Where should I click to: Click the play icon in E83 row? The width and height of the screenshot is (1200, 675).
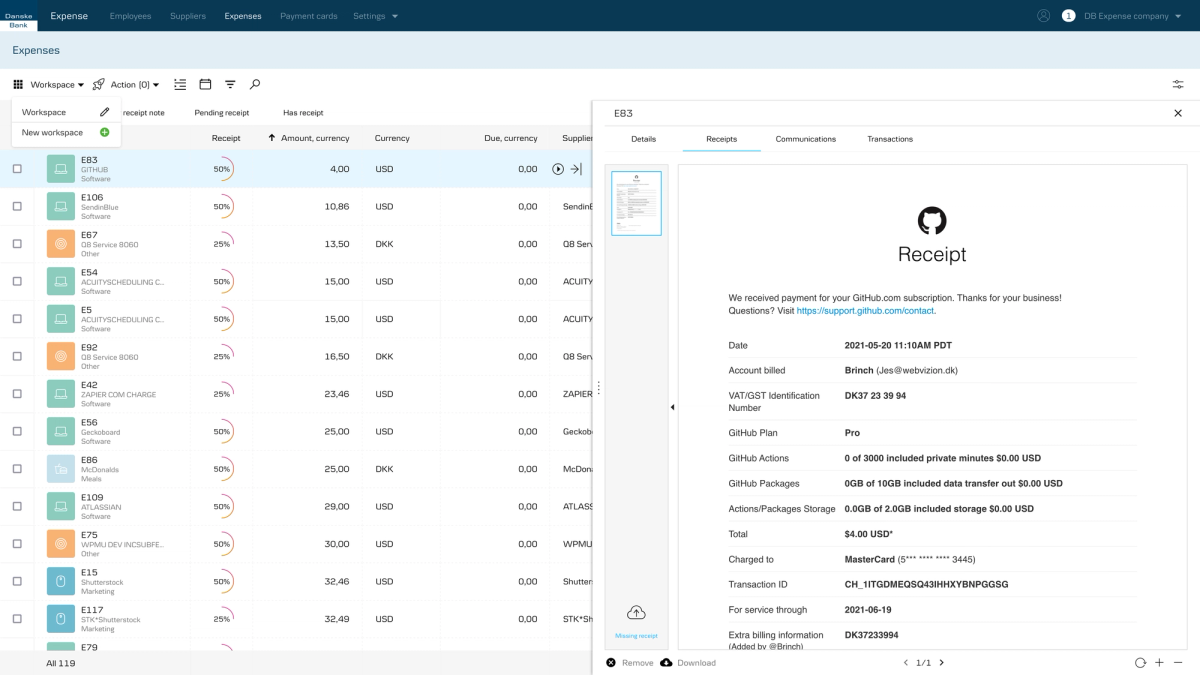(558, 169)
